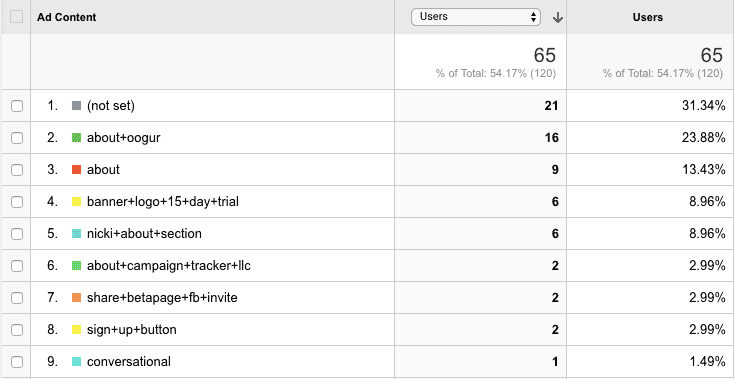Click gray swatch next to (not set)

coord(76,106)
